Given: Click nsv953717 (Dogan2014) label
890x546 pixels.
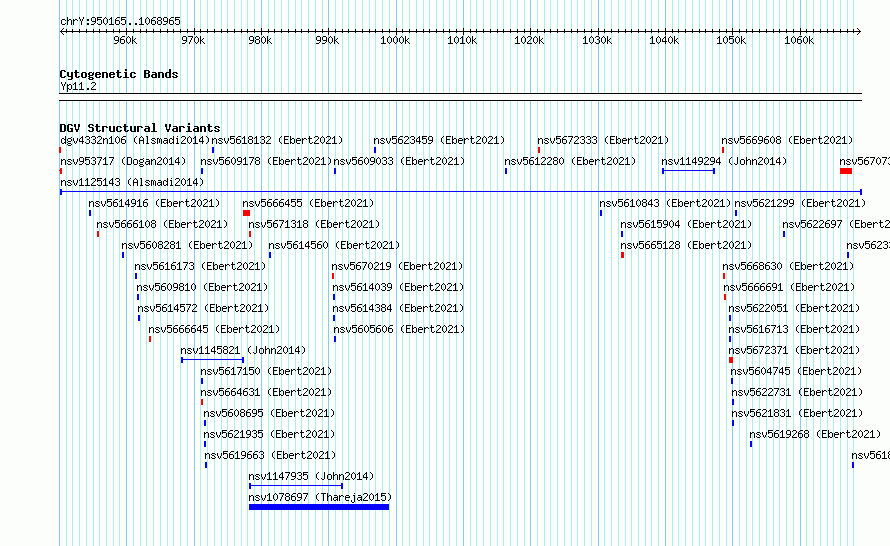Looking at the screenshot, I should 123,161.
